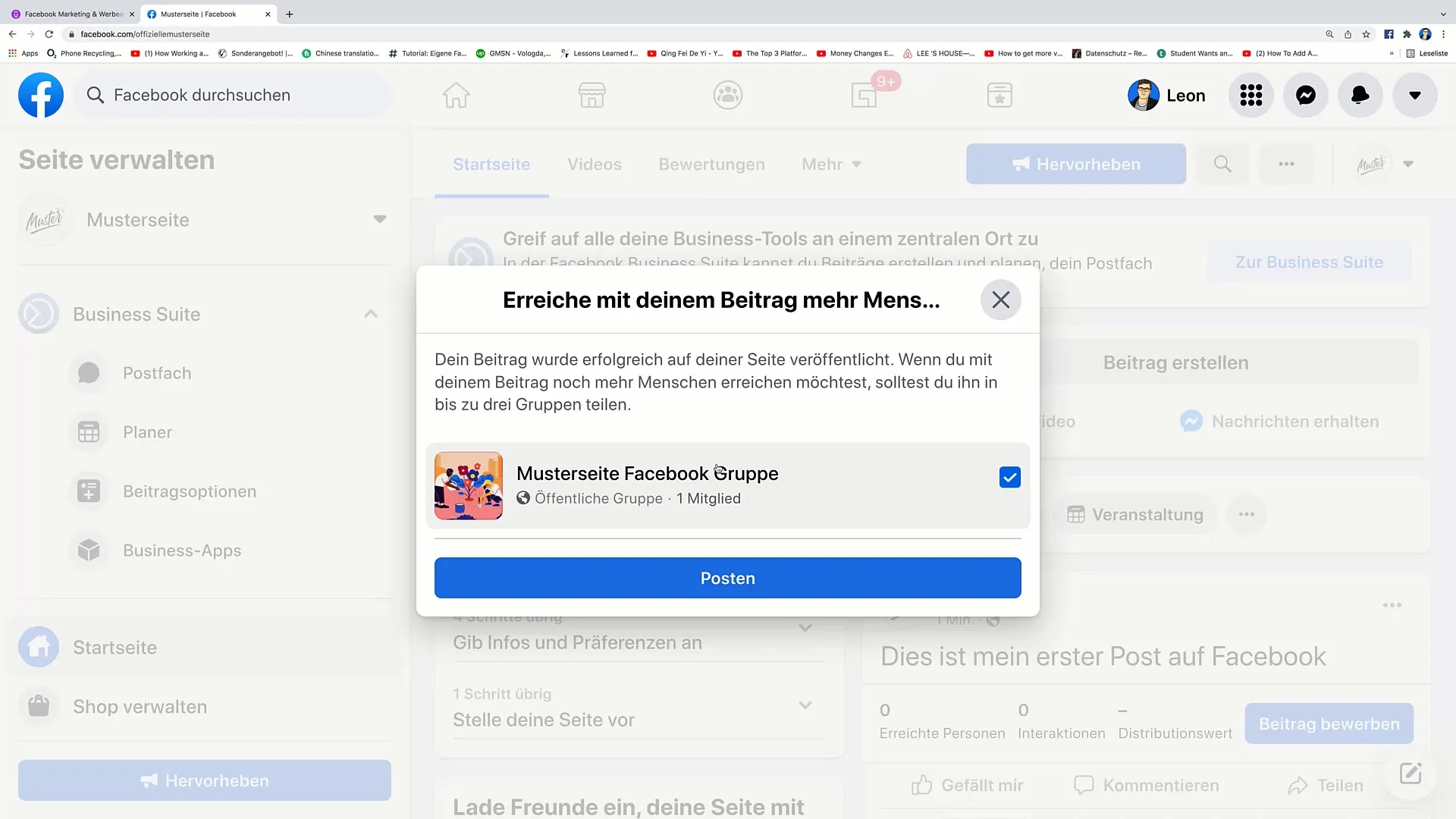Click Kommentieren on the post
This screenshot has height=819, width=1456.
pos(1147,786)
